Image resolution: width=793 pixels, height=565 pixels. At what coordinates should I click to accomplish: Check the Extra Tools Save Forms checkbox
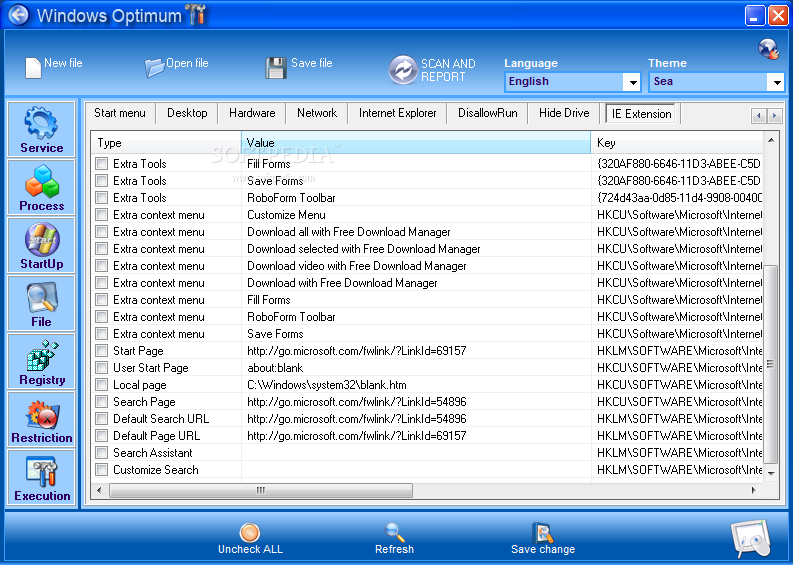[x=102, y=181]
